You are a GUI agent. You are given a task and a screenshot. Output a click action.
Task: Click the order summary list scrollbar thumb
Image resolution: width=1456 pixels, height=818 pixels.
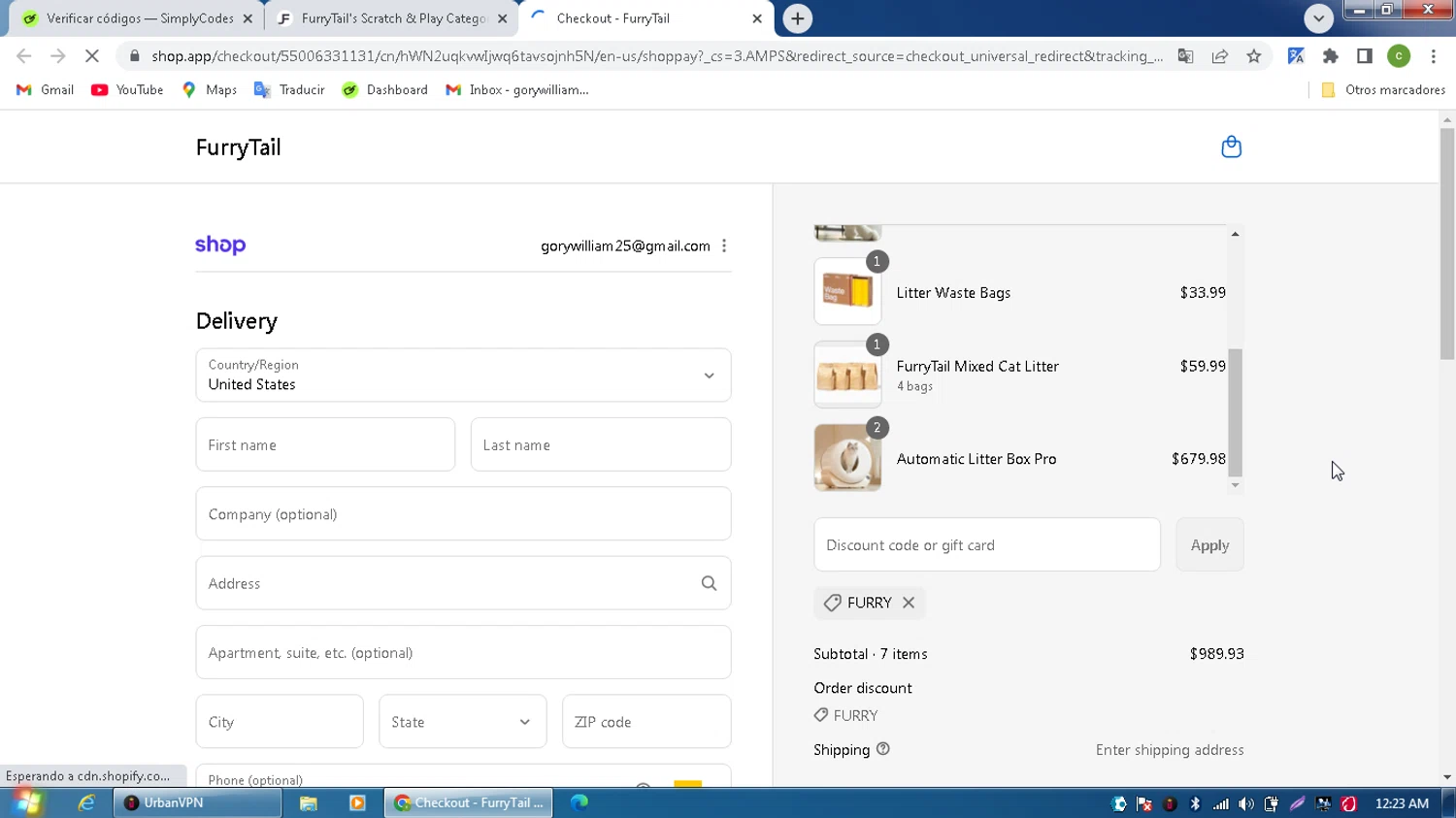(1235, 411)
